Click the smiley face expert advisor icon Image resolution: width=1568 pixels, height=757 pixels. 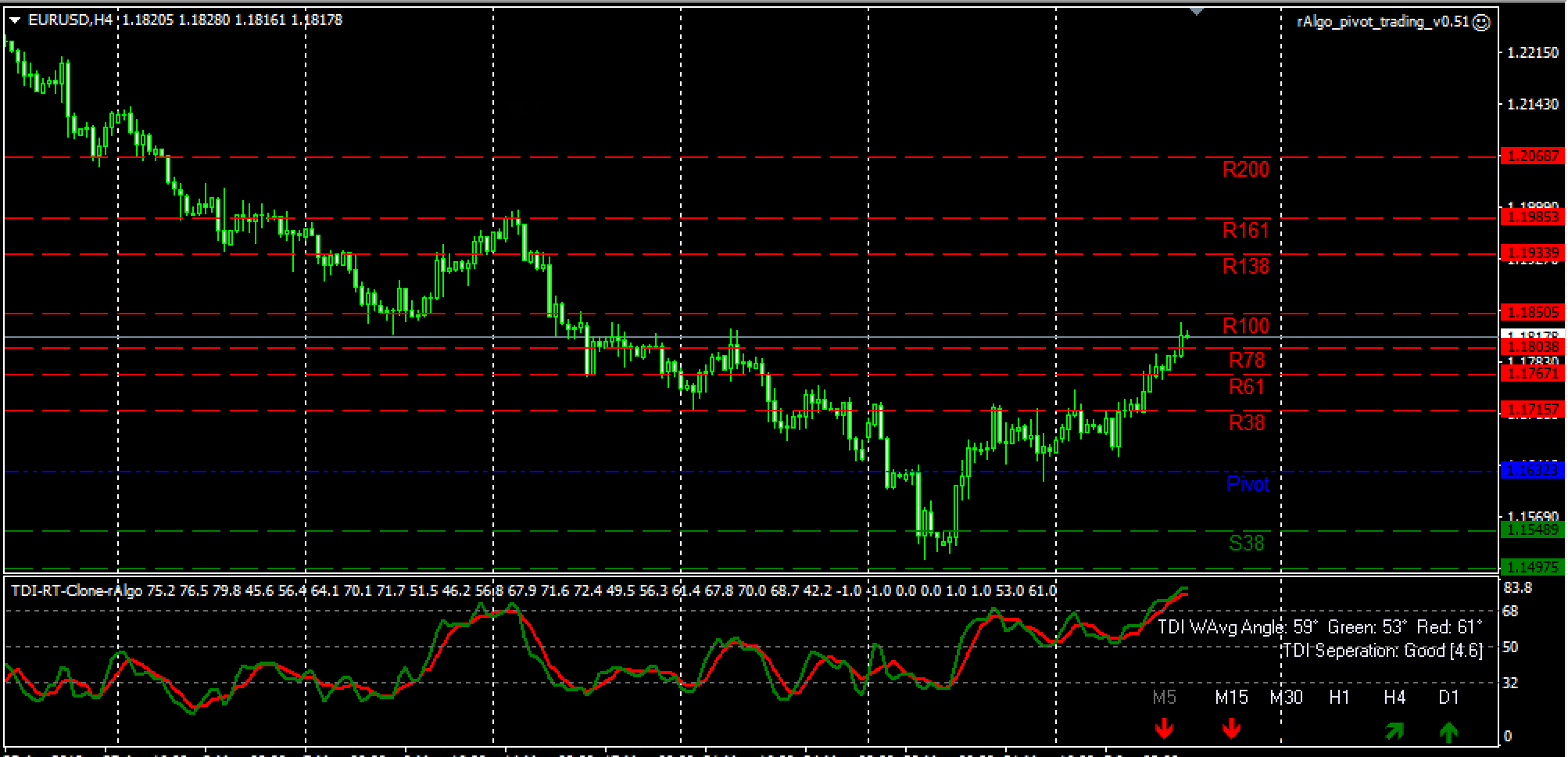(x=1480, y=23)
